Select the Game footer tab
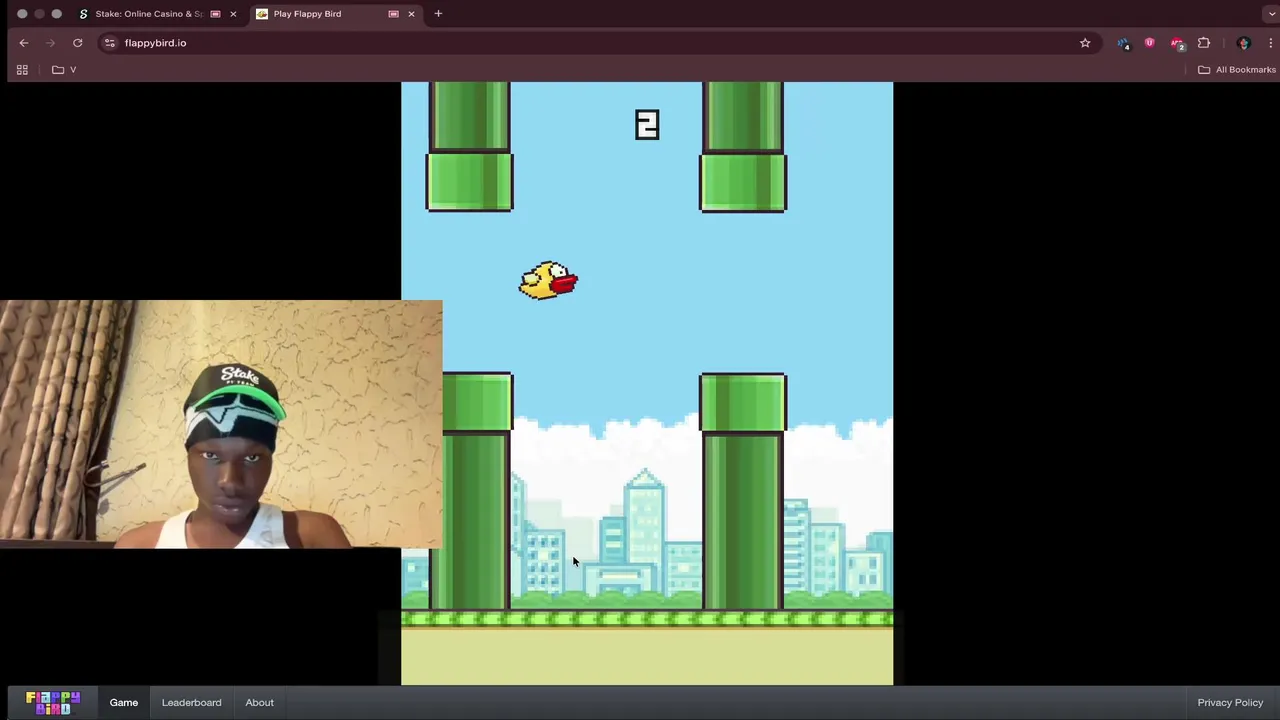The height and width of the screenshot is (720, 1280). (124, 702)
